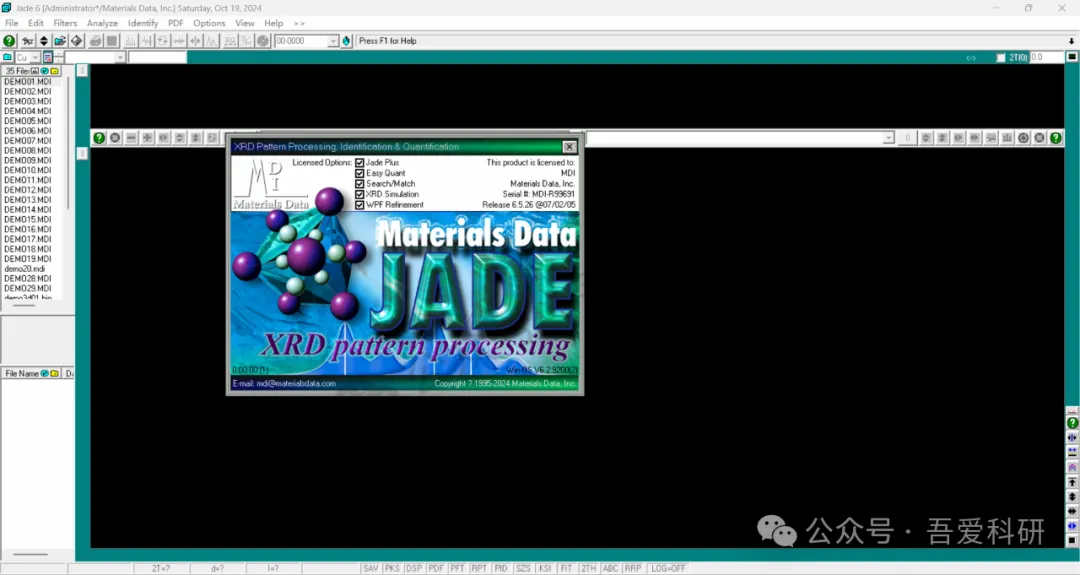The image size is (1080, 575).
Task: Click the down arrow icon at toolbar right end
Action: 1072,41
